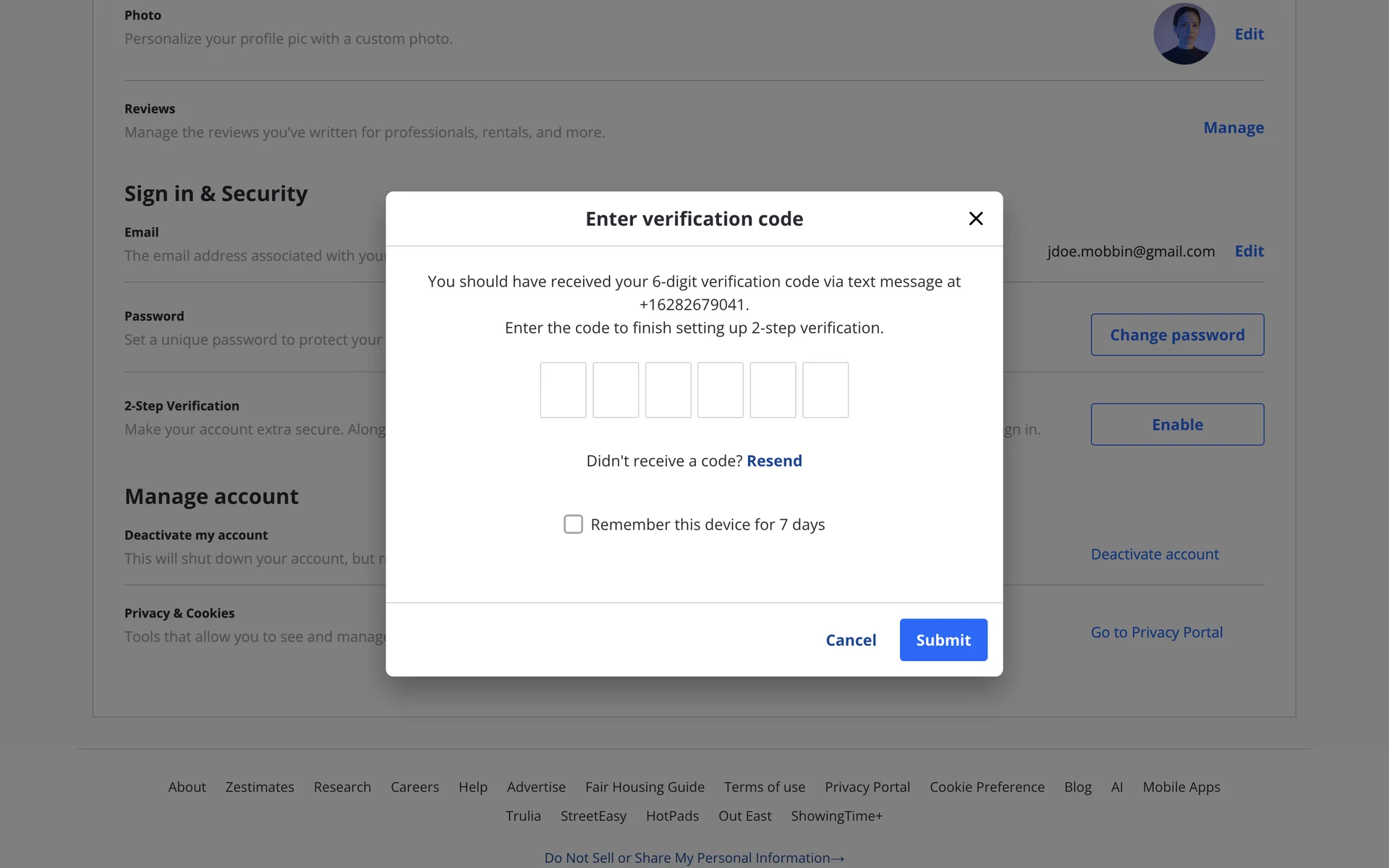Screen dimensions: 1389x868
Task: Close the verification code dialog with X
Action: tap(975, 218)
